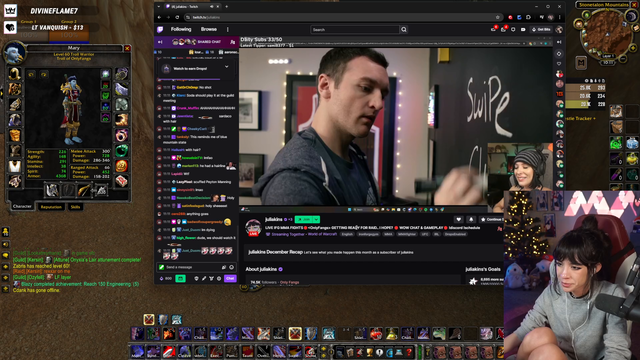Open the chat community users icon
640x360 pixels.
pyautogui.click(x=233, y=42)
